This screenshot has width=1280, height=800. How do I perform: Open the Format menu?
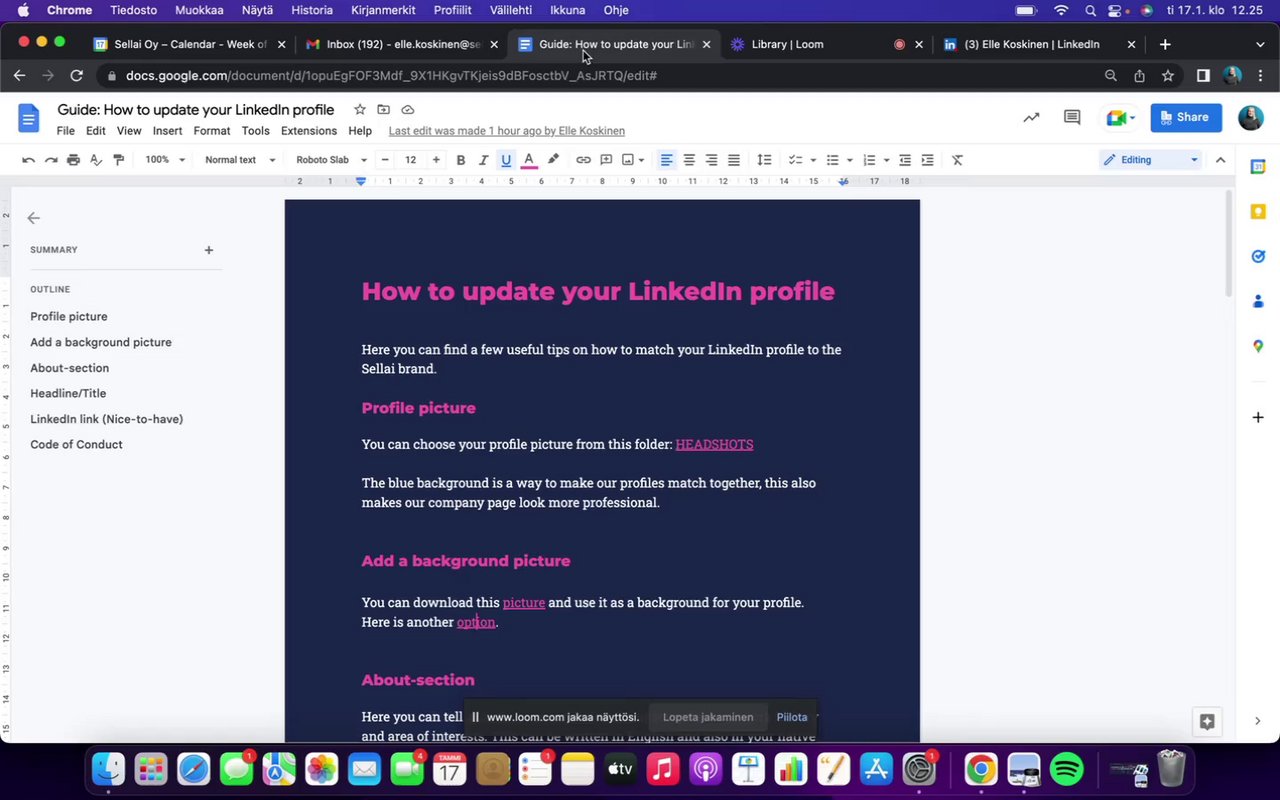point(212,131)
